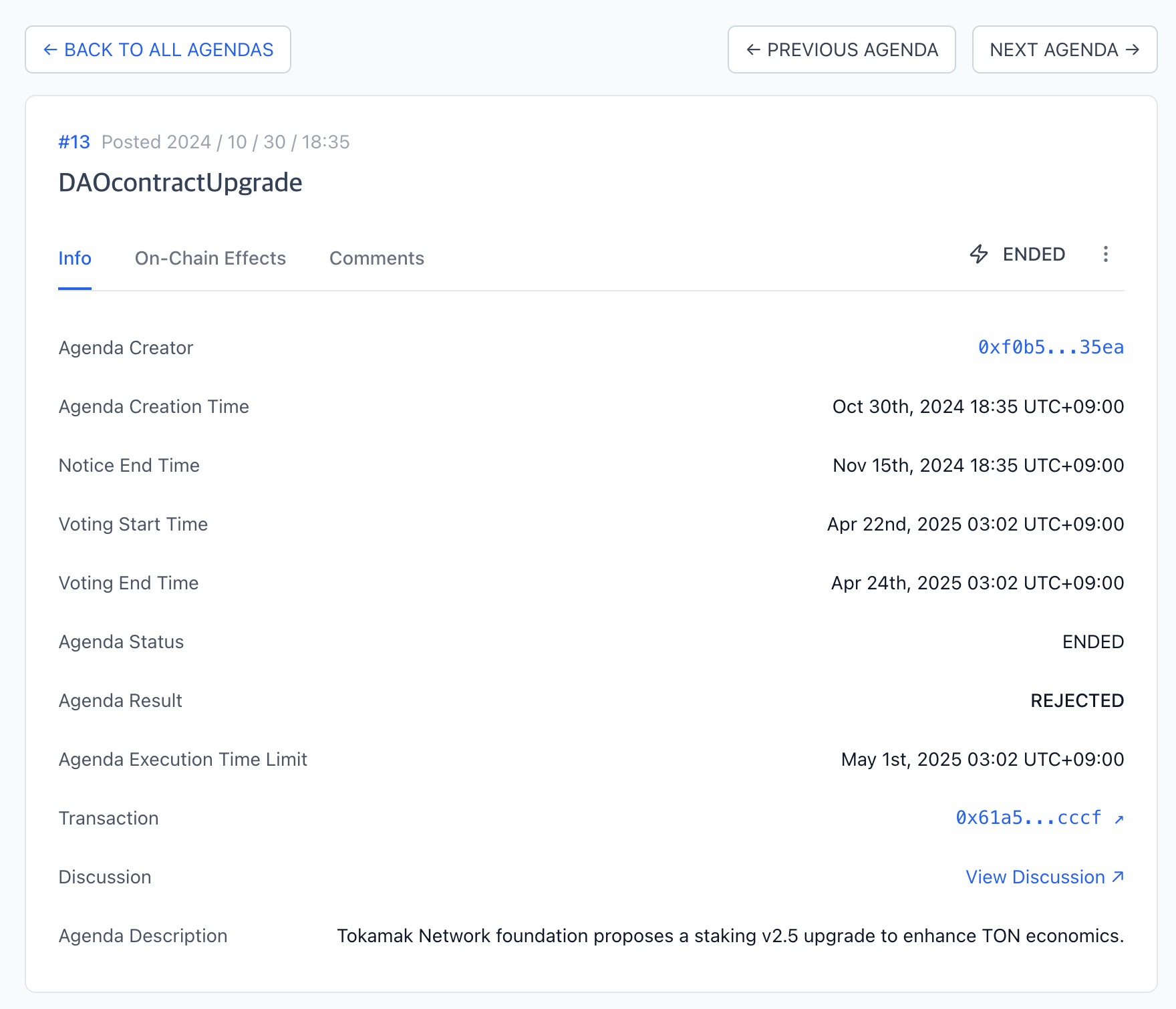1176x1009 pixels.
Task: Switch to the On-Chain Effects tab
Action: pos(210,258)
